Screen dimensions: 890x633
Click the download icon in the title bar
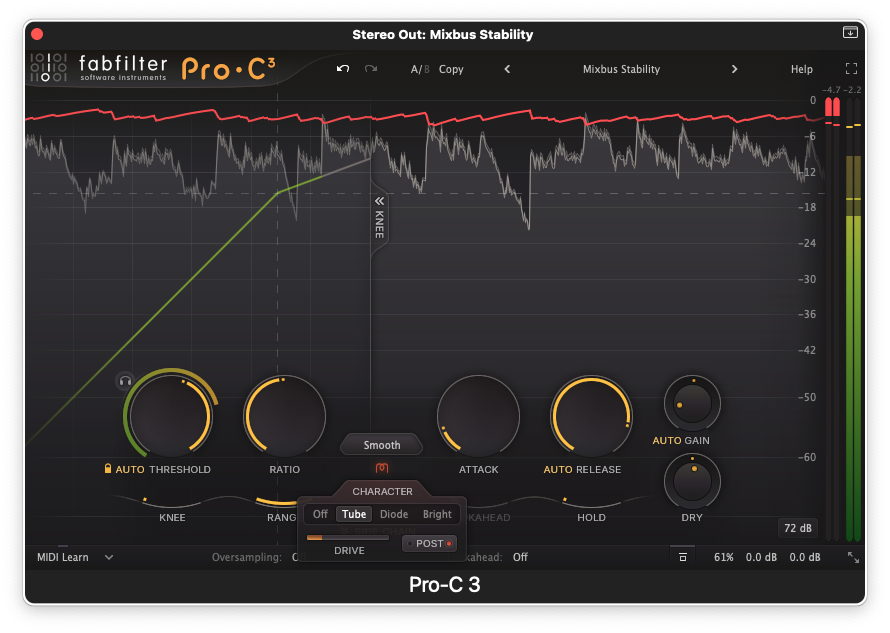coord(850,33)
